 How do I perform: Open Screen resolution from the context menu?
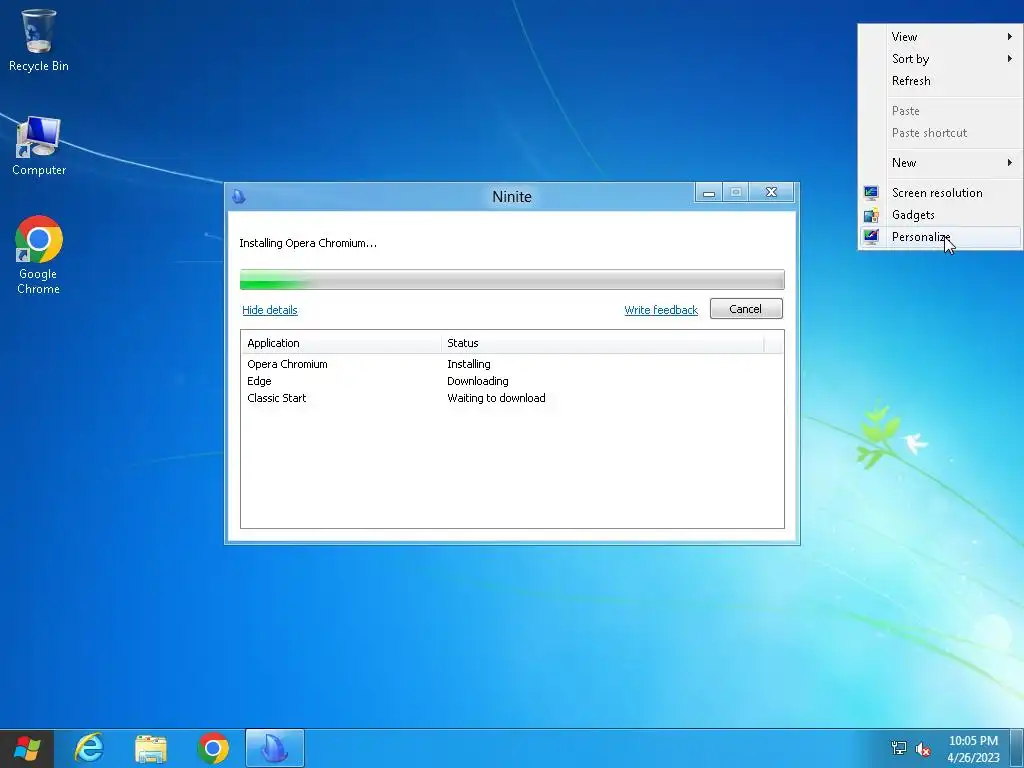point(940,193)
